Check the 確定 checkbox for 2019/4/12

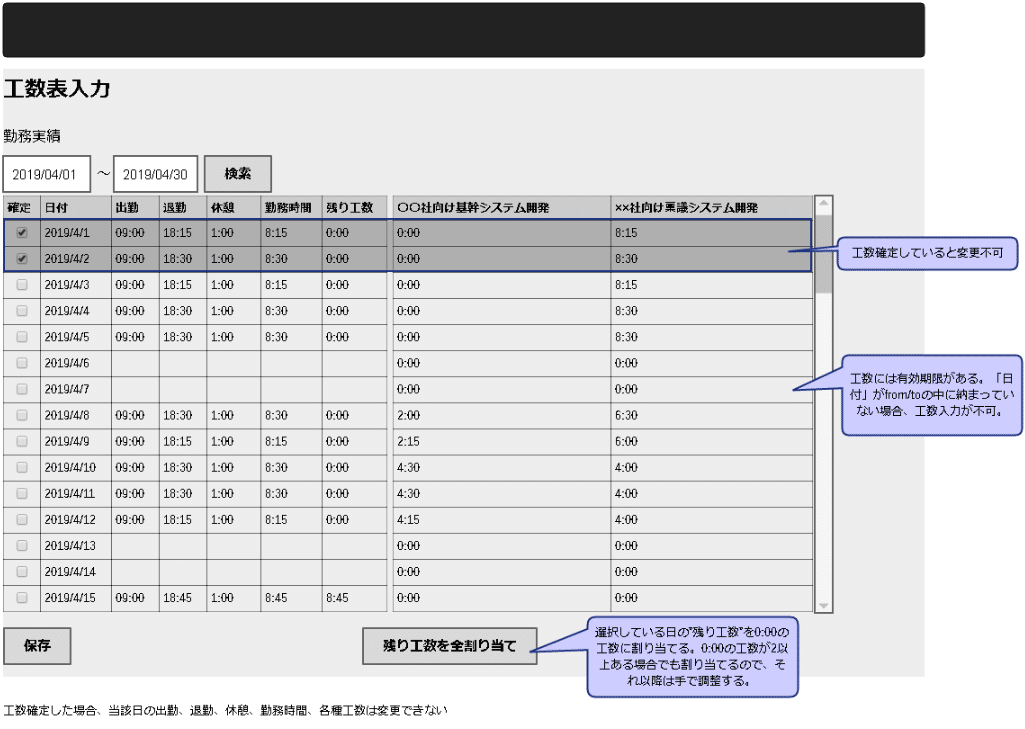click(22, 520)
